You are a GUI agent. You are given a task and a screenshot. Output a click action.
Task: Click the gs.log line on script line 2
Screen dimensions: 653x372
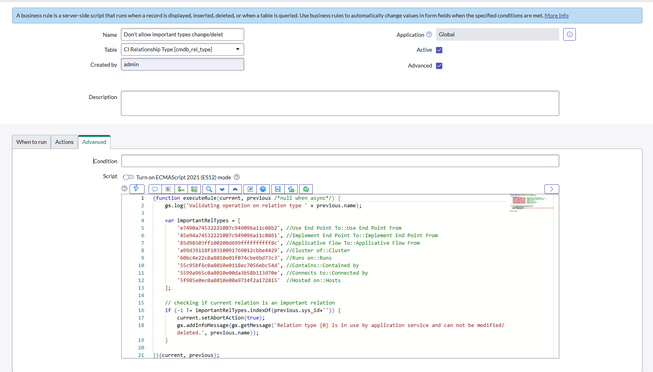point(263,206)
